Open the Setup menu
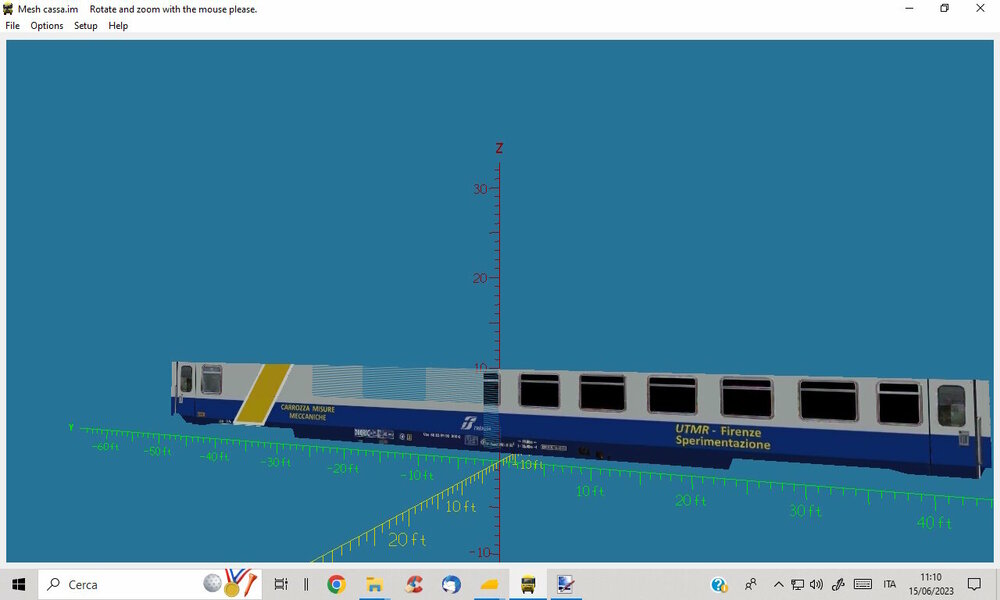This screenshot has width=1000, height=600. pyautogui.click(x=85, y=26)
